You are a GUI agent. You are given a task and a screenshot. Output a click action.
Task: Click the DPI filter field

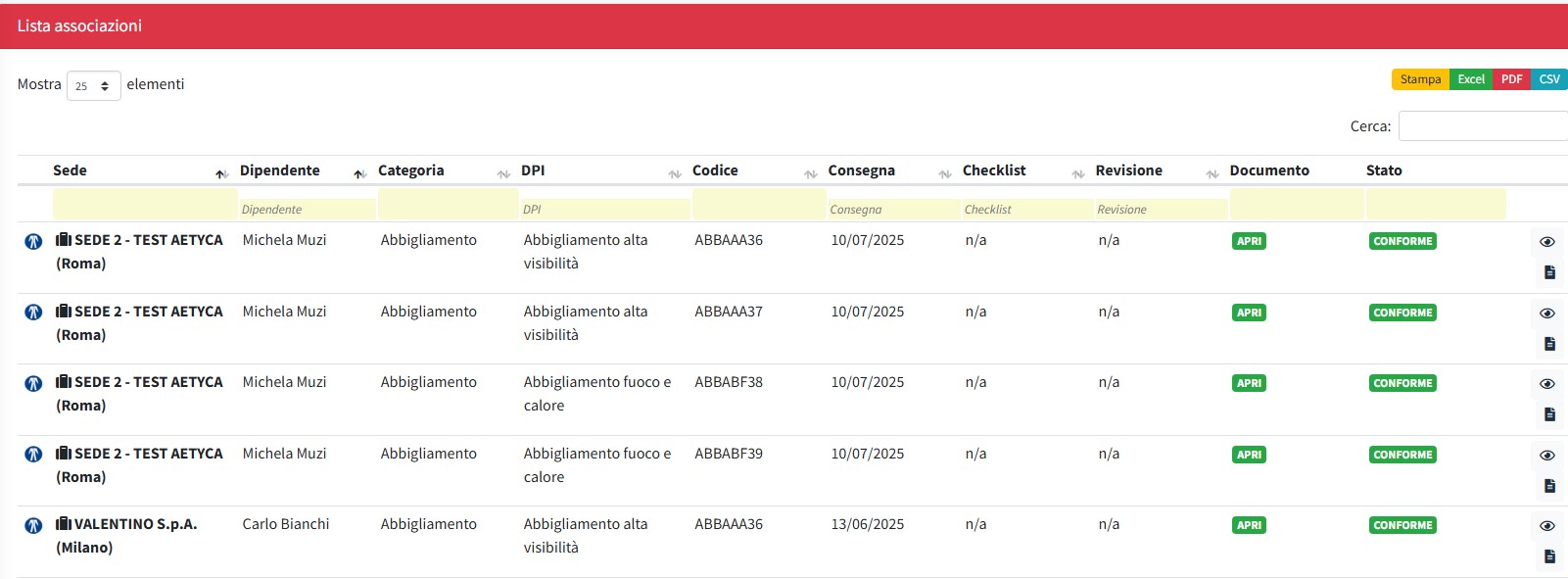[x=605, y=209]
